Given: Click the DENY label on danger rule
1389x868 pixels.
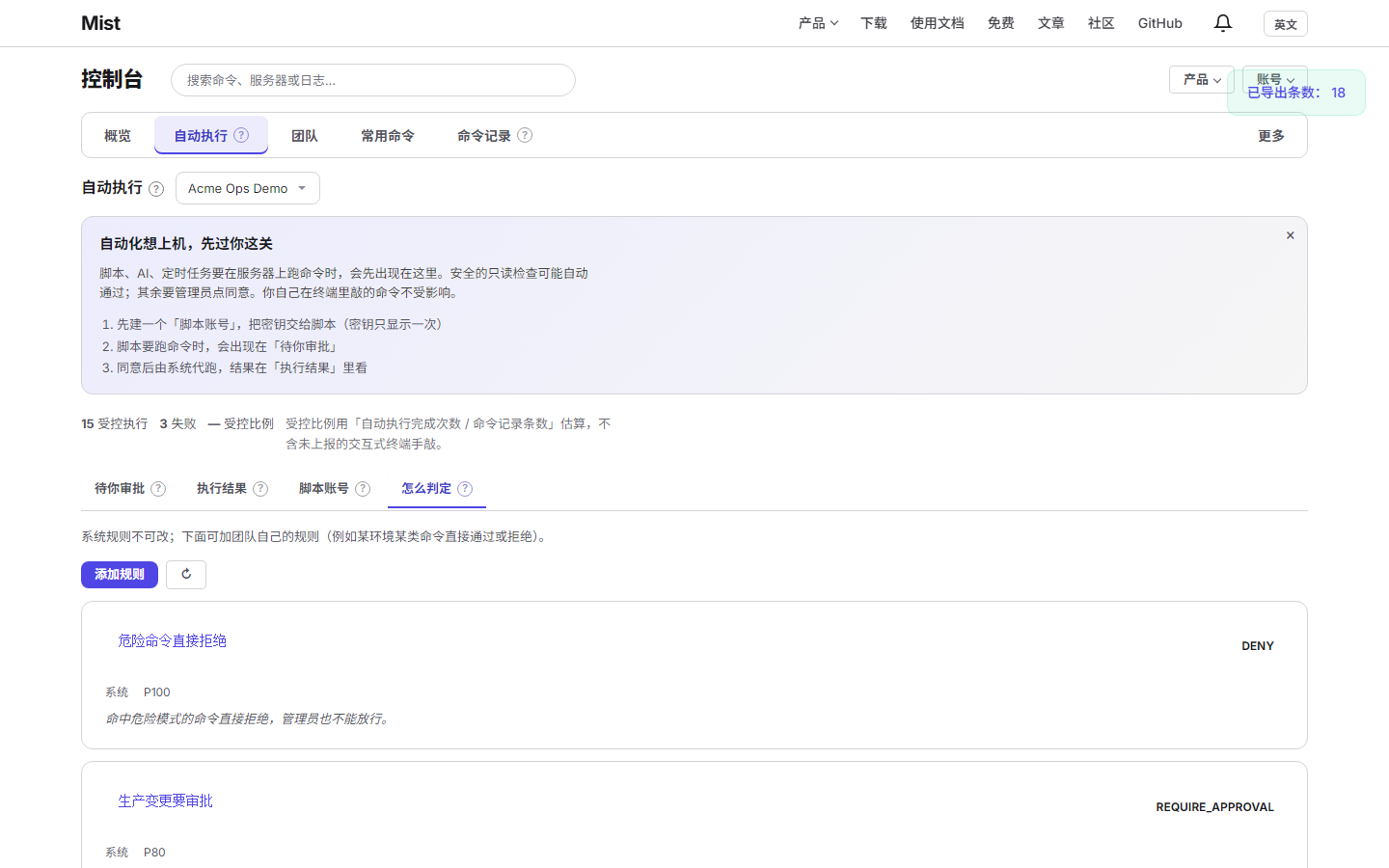Looking at the screenshot, I should 1258,646.
